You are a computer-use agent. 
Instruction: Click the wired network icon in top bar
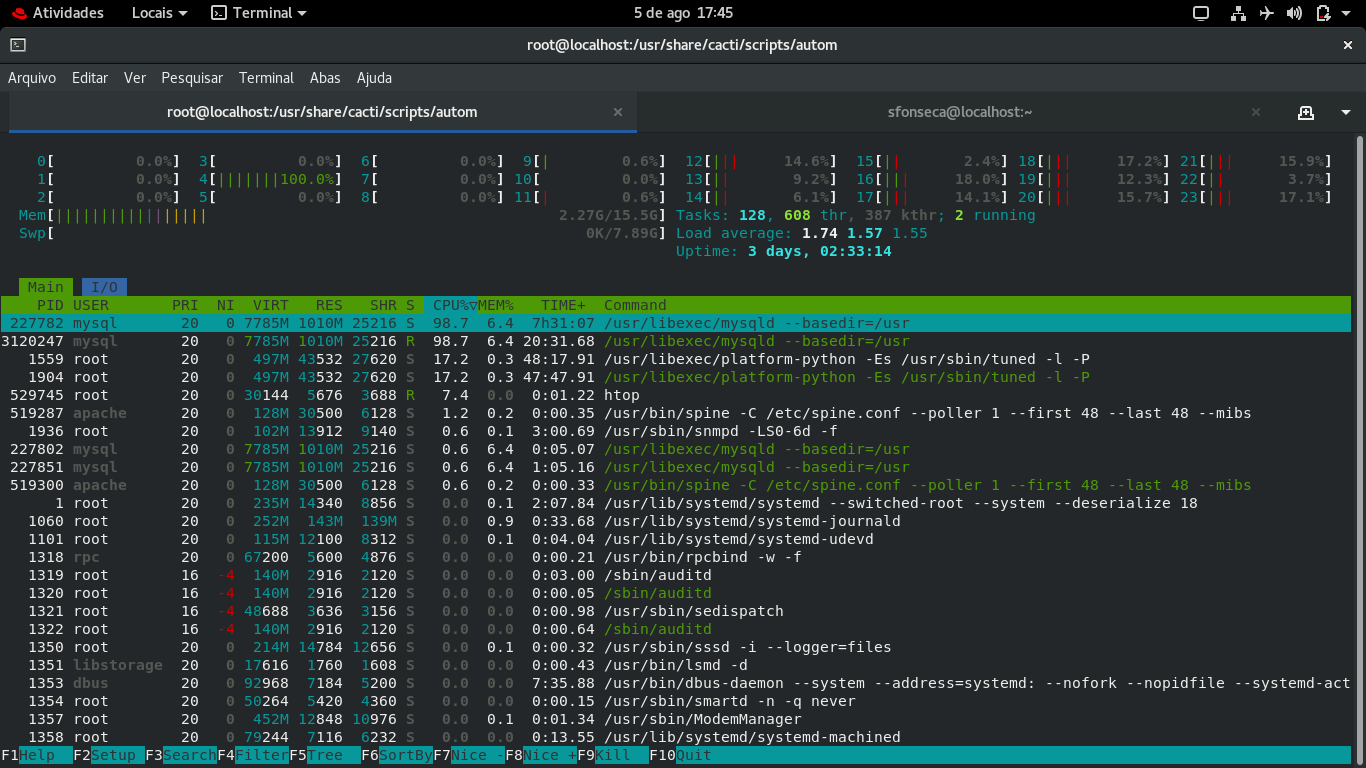coord(1238,13)
